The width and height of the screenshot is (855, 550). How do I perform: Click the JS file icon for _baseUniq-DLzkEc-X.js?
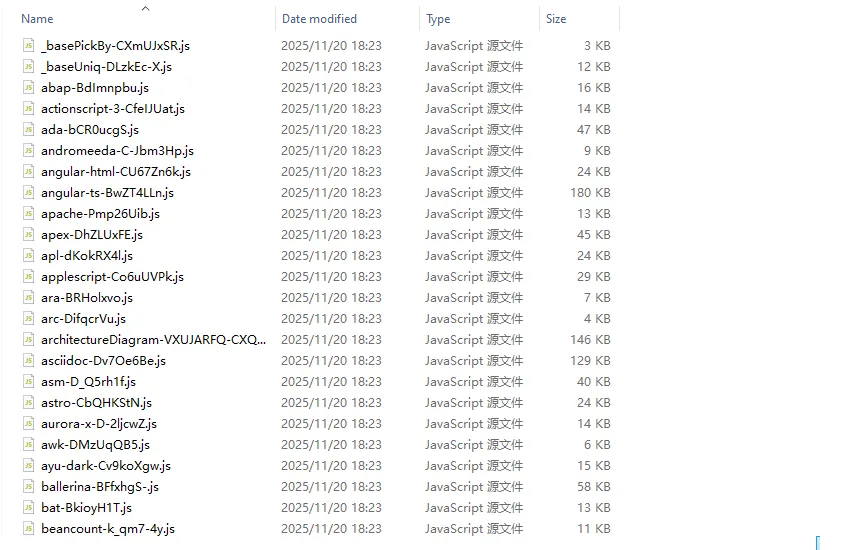click(28, 67)
